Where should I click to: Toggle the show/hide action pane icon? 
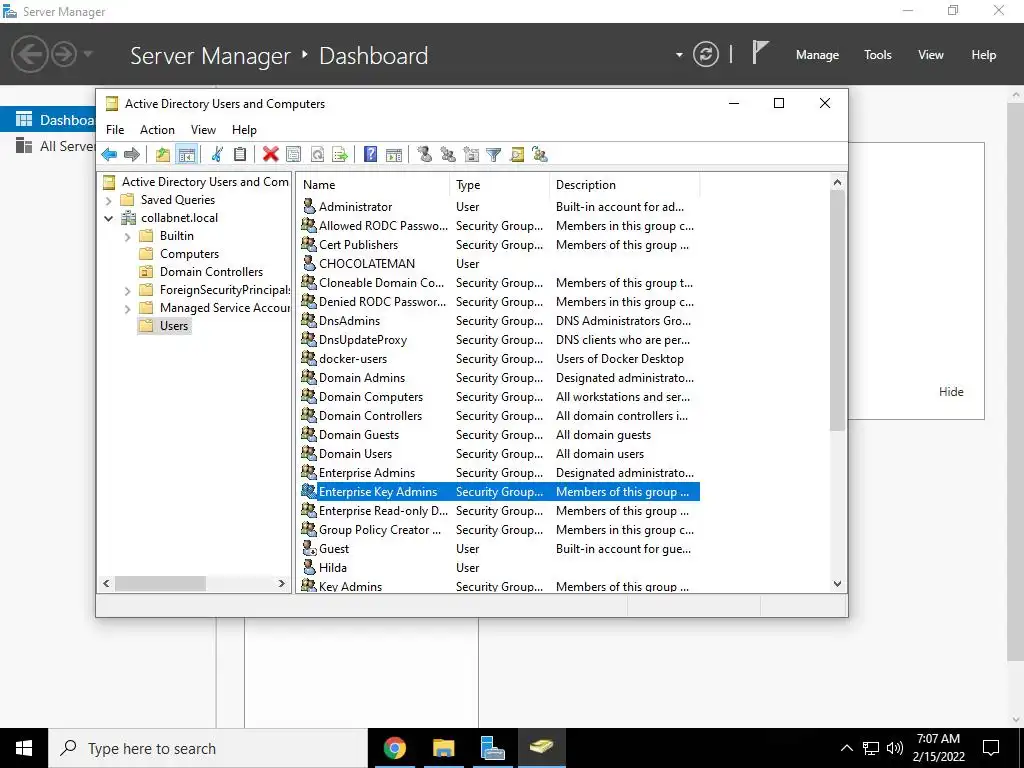point(394,155)
